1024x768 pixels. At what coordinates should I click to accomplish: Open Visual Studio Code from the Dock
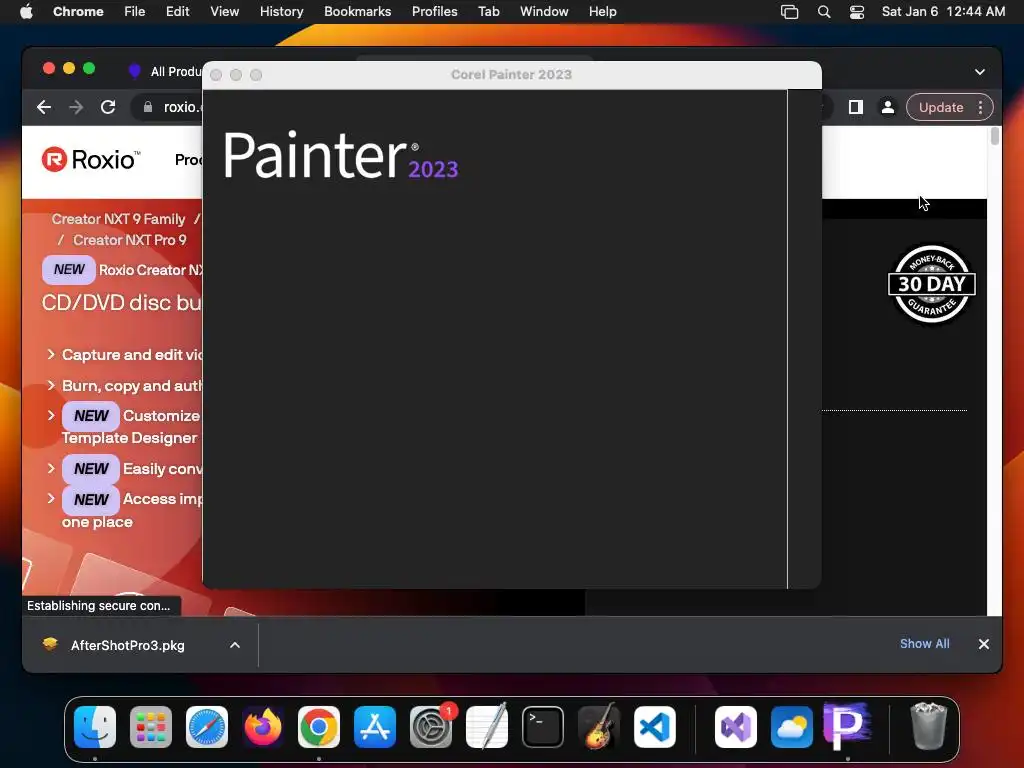[x=655, y=727]
